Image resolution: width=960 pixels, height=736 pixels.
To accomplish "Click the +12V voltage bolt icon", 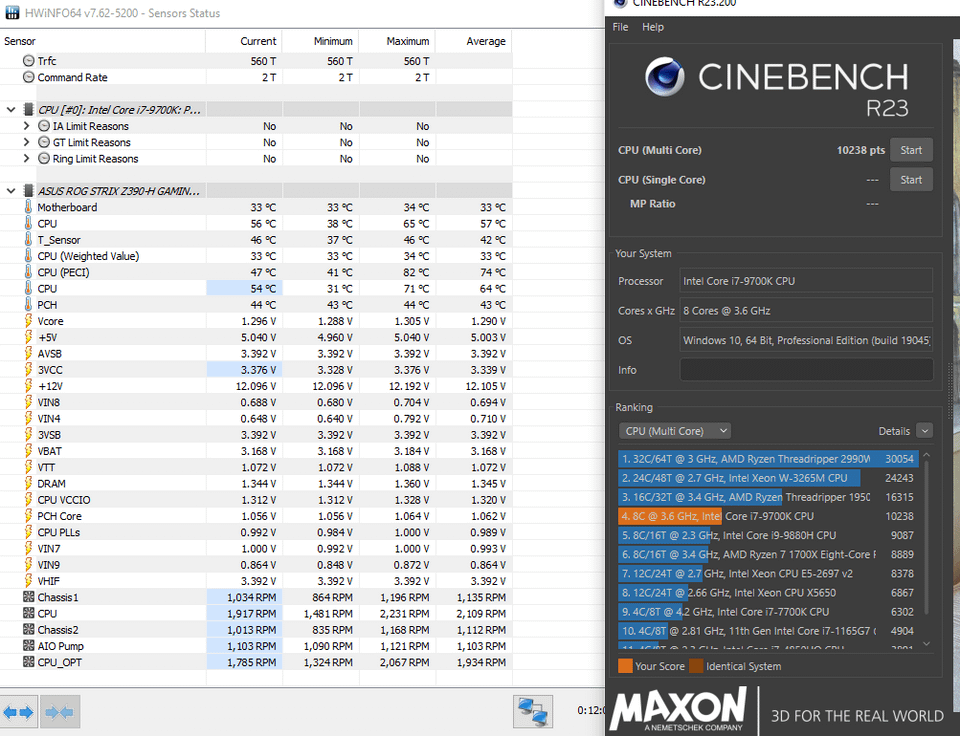I will click(28, 386).
